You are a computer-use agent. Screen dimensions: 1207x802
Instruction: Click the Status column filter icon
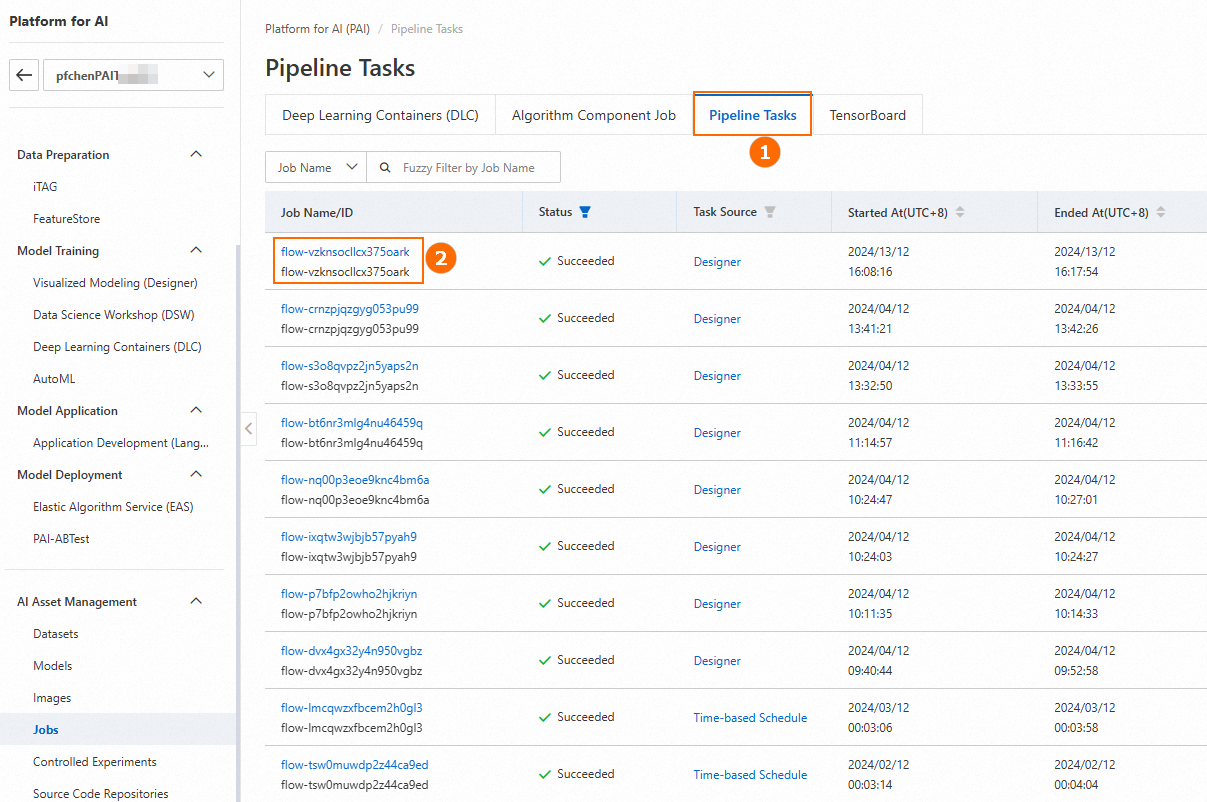coord(585,212)
